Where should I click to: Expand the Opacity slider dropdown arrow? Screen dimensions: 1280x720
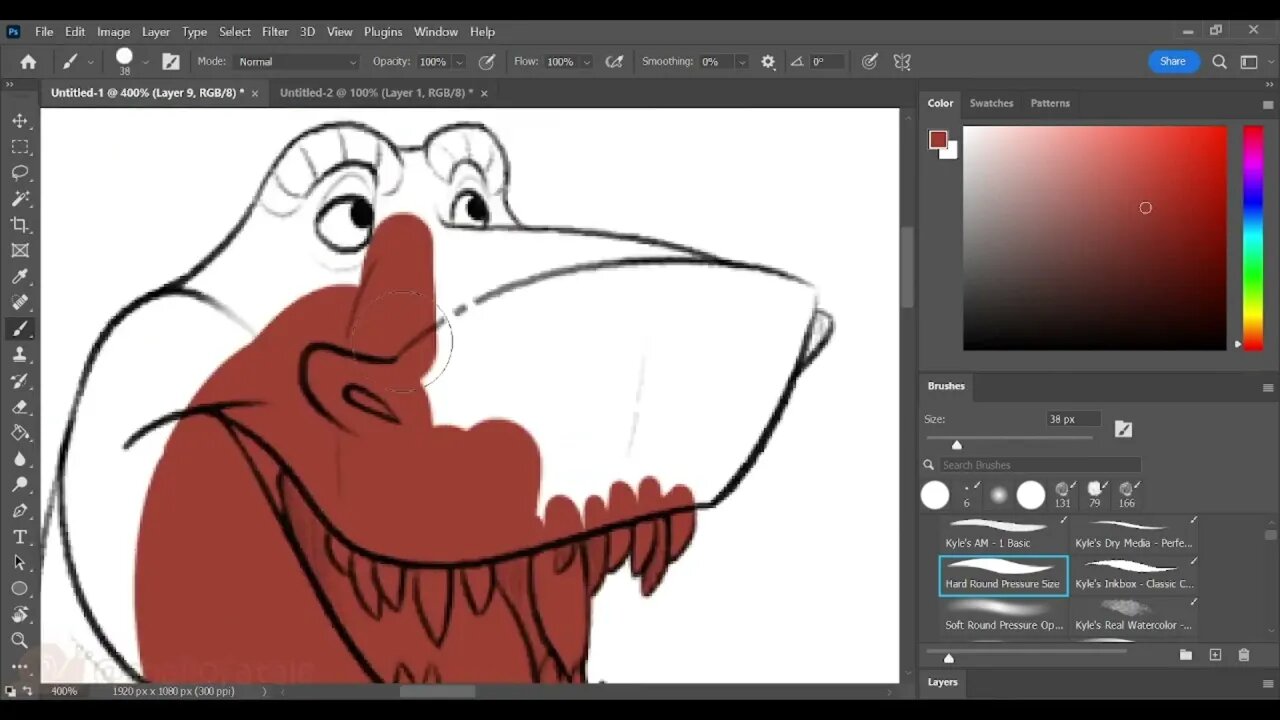point(459,62)
